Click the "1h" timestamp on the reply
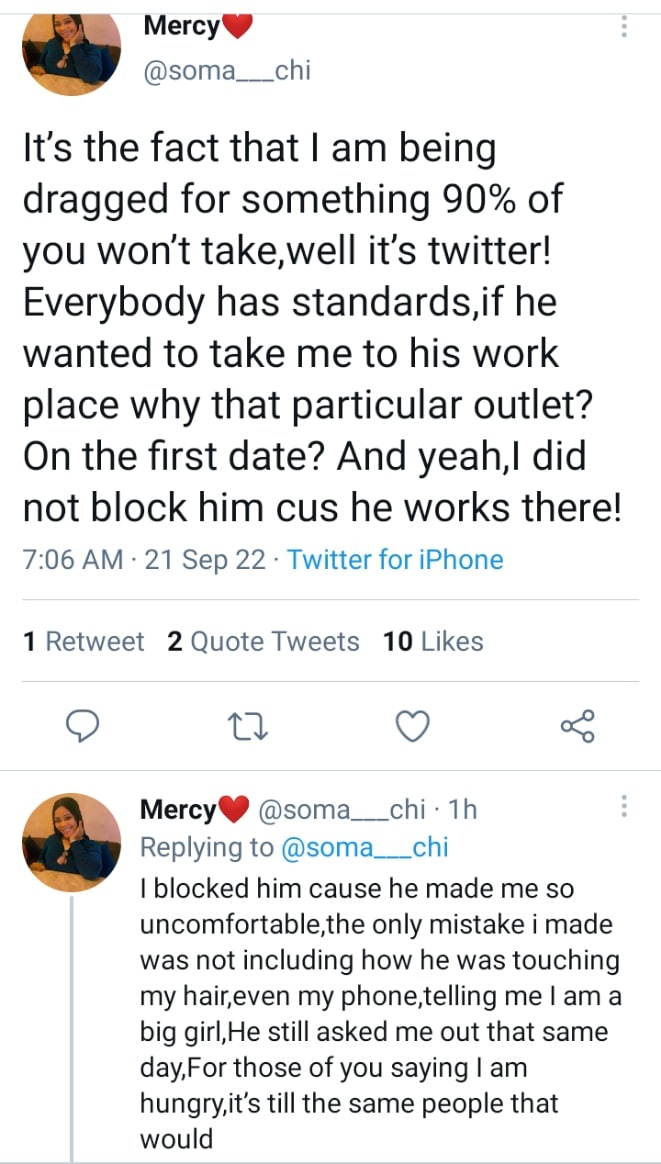Screen dimensions: 661x1164 coord(464,809)
